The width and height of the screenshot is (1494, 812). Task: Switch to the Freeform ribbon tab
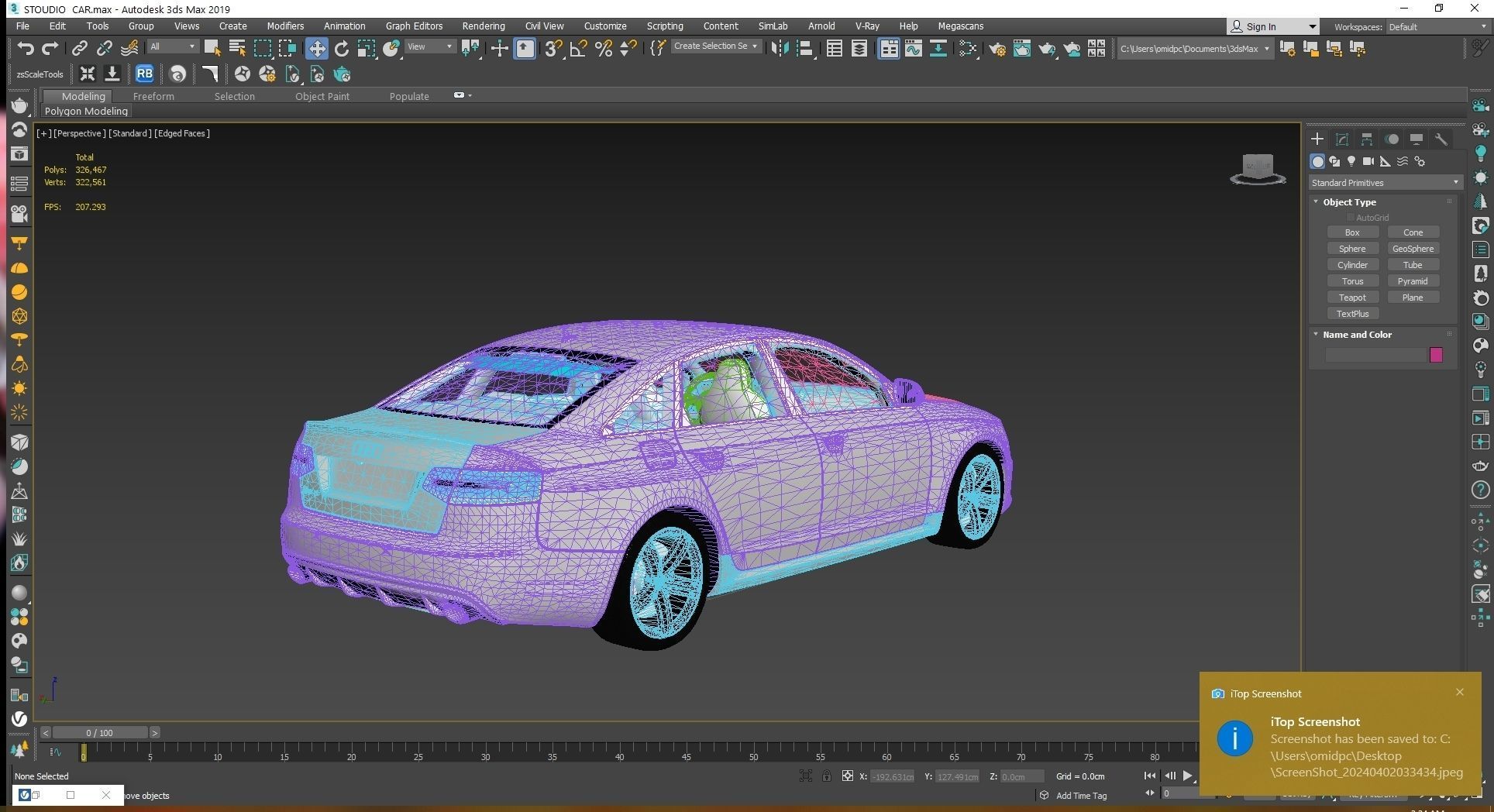tap(153, 96)
